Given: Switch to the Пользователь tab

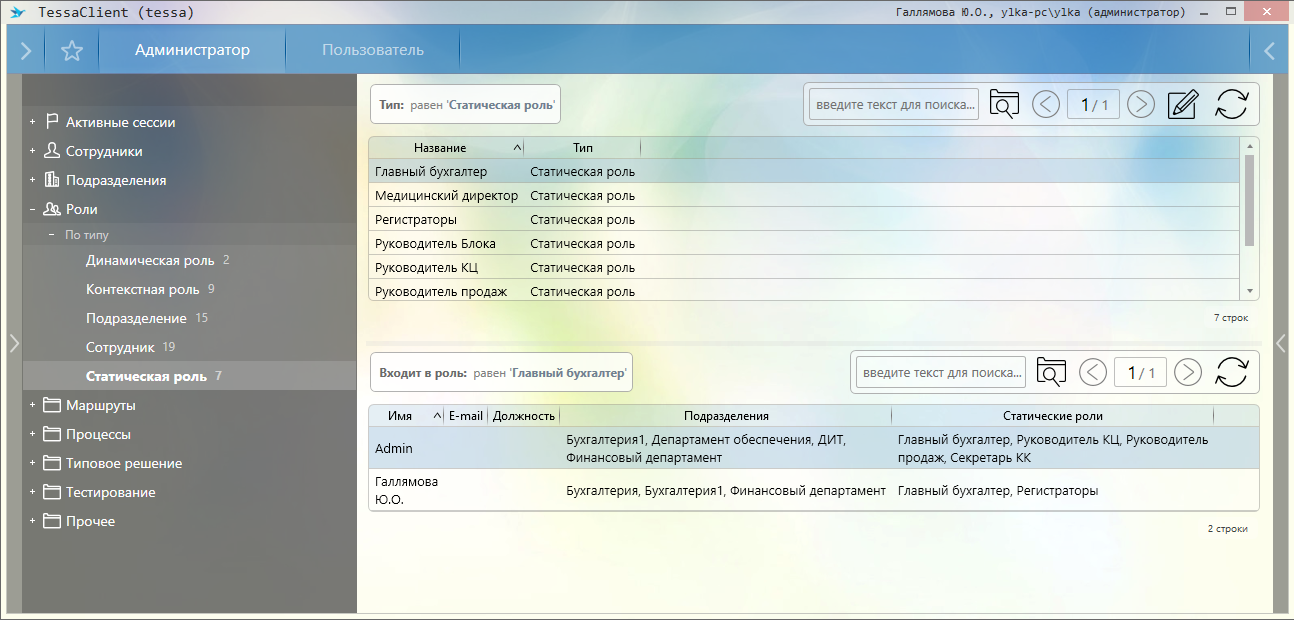Looking at the screenshot, I should 372,50.
